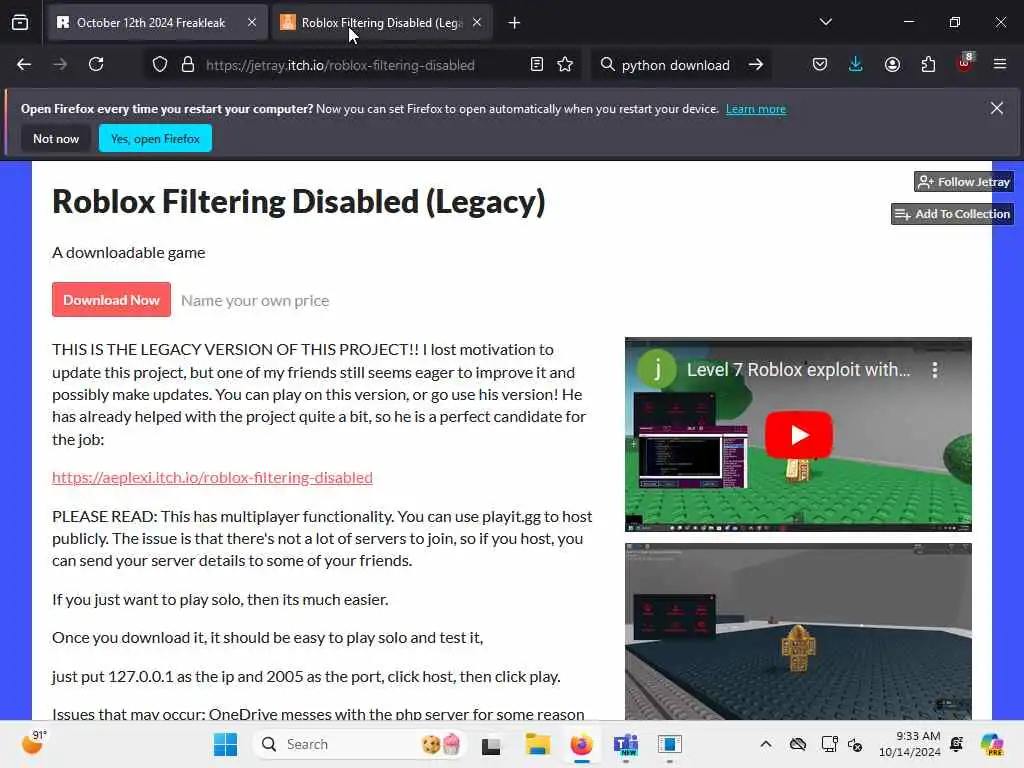1024x768 pixels.
Task: Play the Level 7 Roblox exploit video
Action: 798,435
